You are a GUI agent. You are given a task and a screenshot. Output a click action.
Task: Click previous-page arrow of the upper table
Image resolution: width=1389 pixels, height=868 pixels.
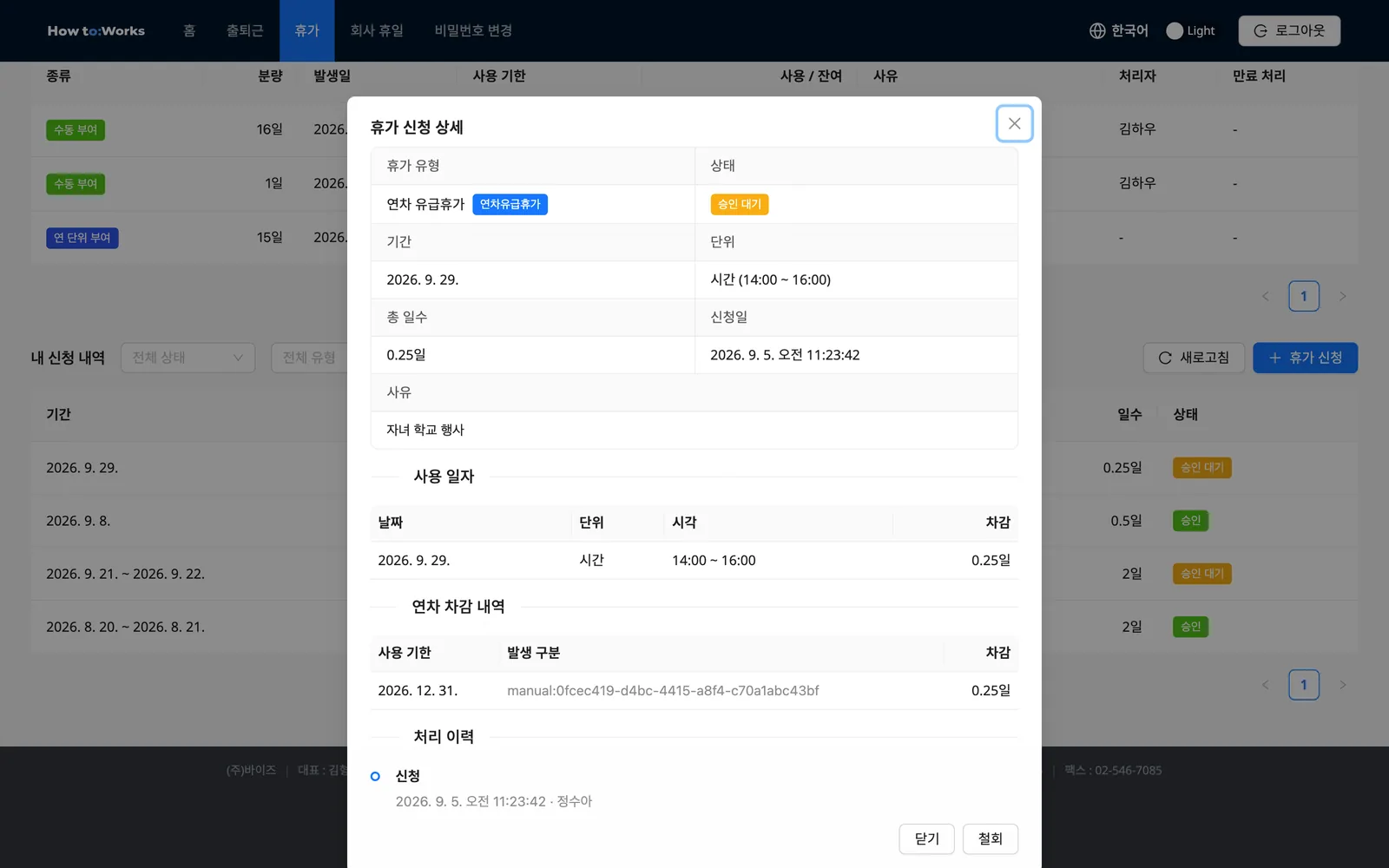(x=1265, y=296)
